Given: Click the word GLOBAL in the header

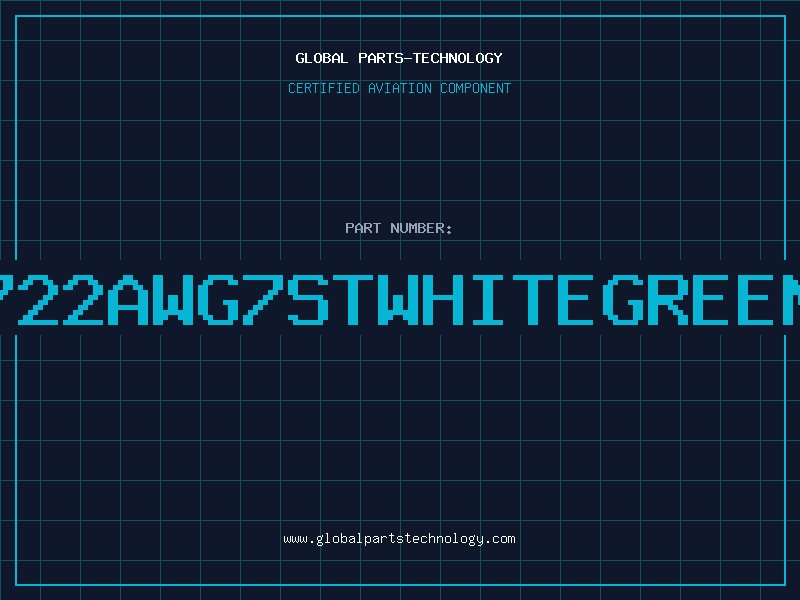Looking at the screenshot, I should (321, 58).
